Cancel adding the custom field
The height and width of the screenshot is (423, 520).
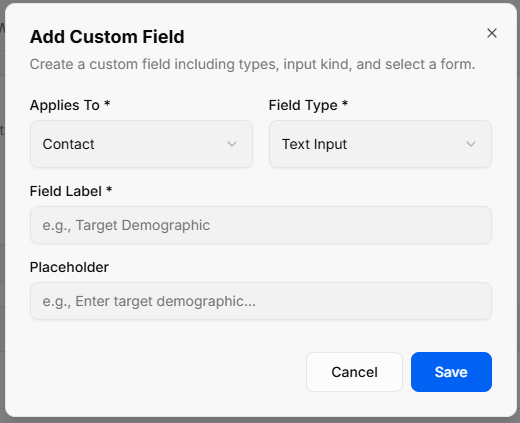pos(354,372)
